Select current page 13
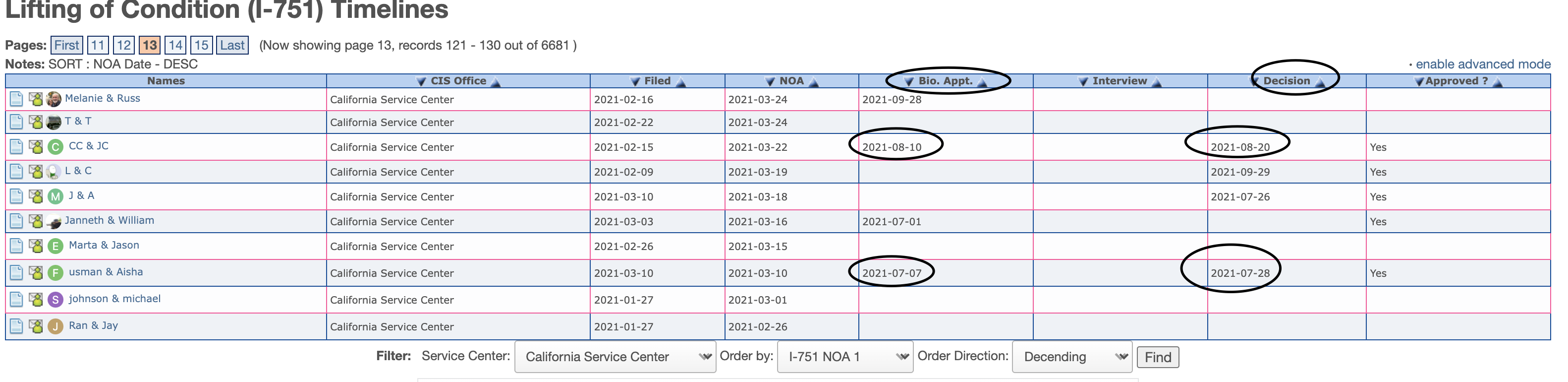 [x=150, y=45]
